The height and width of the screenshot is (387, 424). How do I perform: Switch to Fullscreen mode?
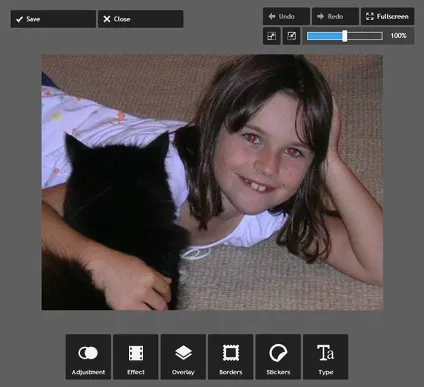point(388,16)
